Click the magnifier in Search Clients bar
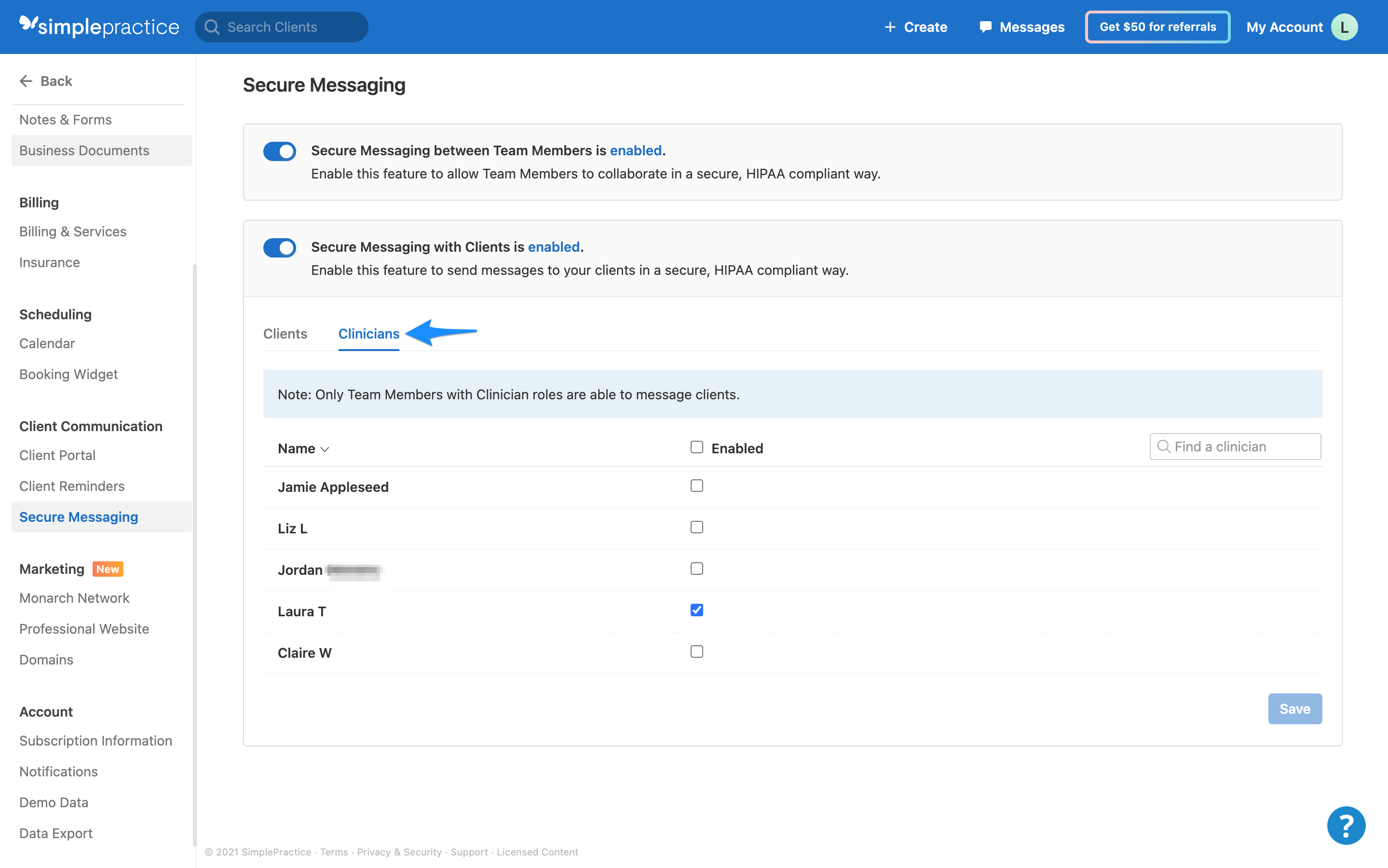 coord(213,27)
